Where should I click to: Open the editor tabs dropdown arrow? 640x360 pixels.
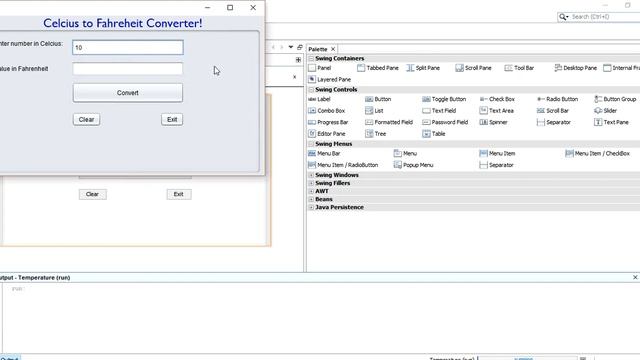click(291, 47)
